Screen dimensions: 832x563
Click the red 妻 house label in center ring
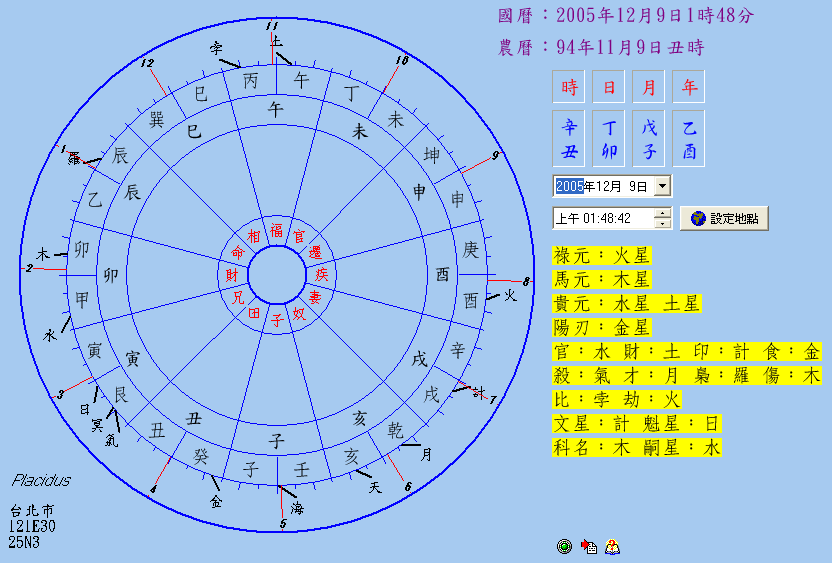pyautogui.click(x=315, y=297)
